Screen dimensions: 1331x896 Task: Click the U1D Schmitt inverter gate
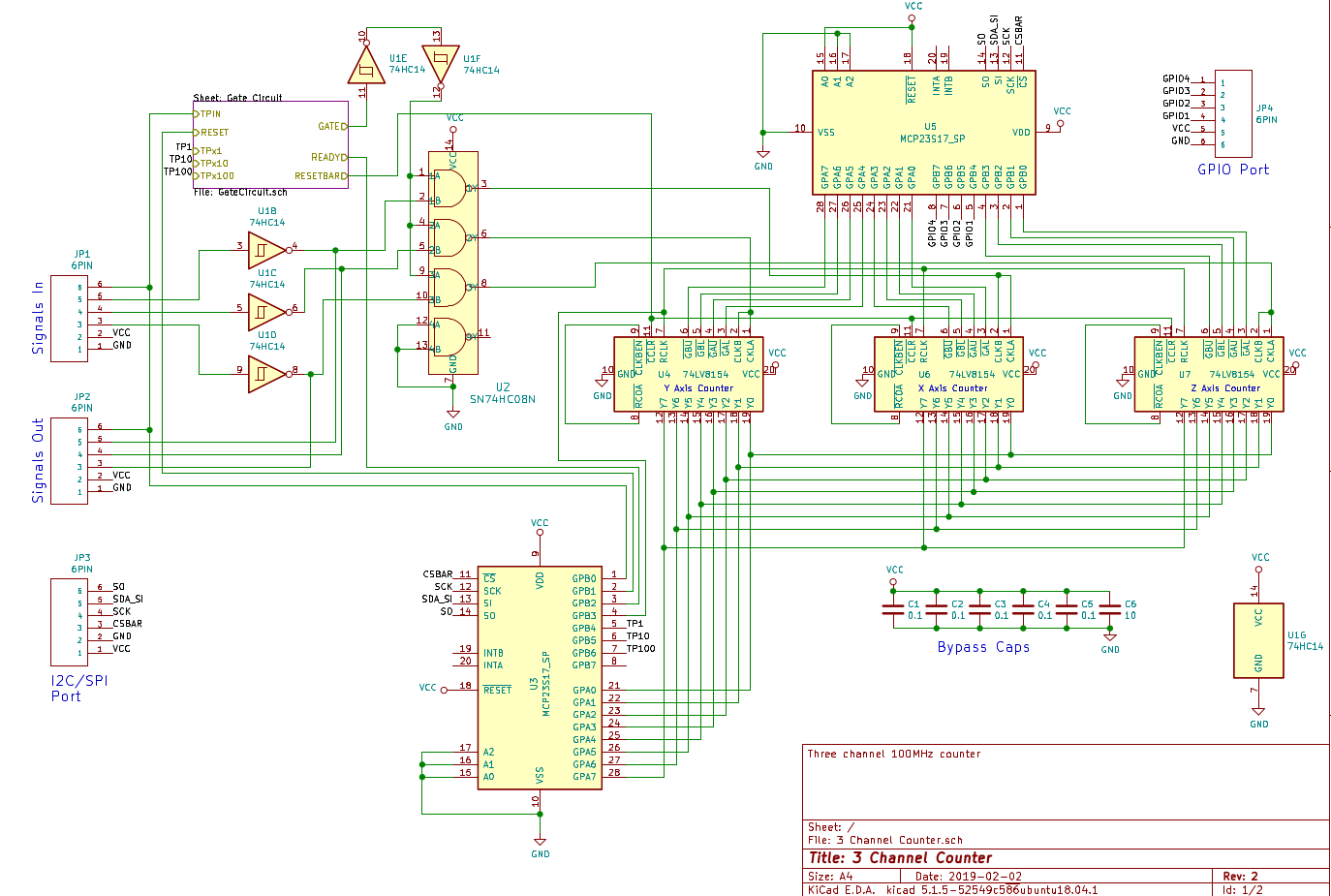tap(267, 375)
